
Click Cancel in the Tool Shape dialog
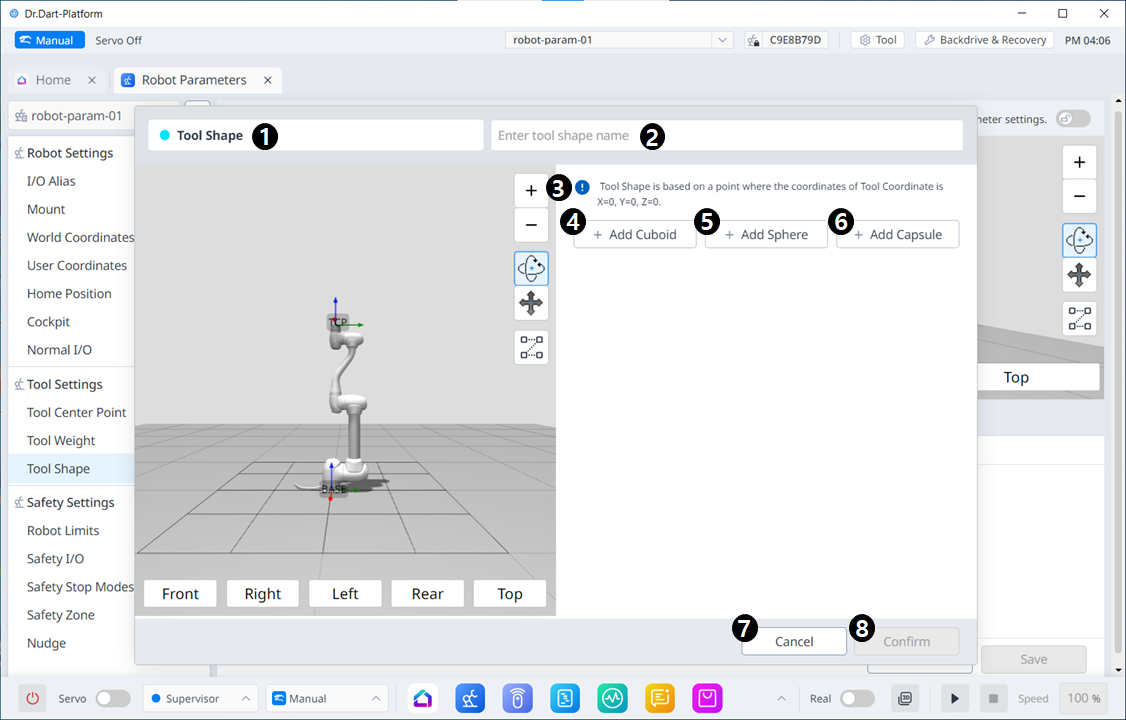tap(794, 642)
